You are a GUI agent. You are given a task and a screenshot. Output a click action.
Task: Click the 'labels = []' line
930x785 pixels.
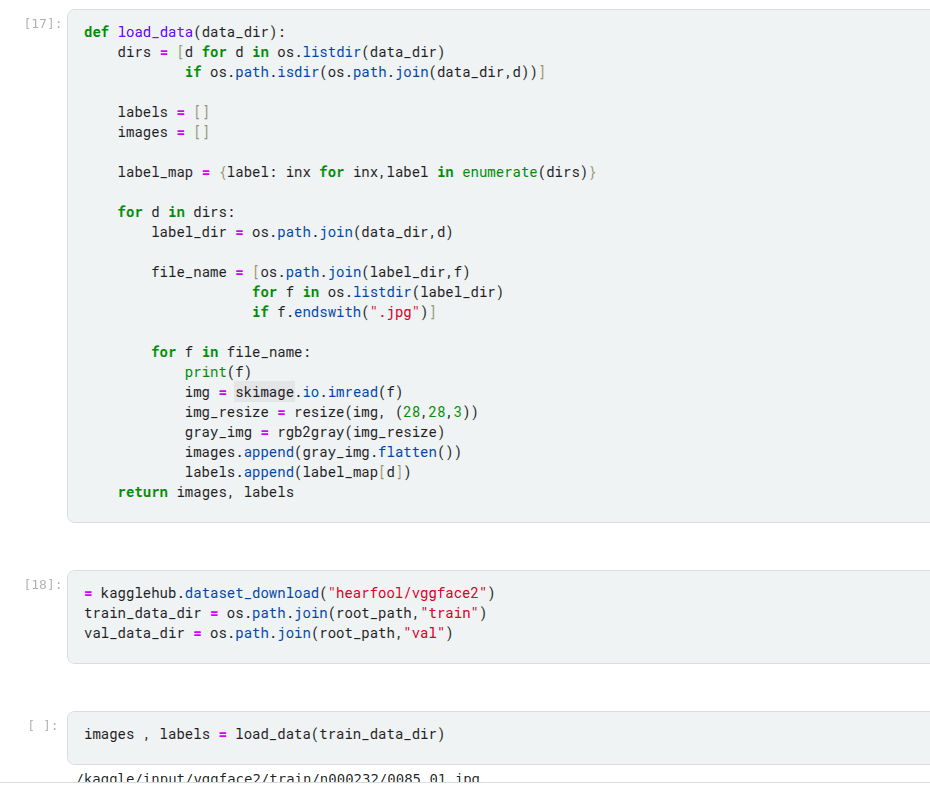pos(163,112)
